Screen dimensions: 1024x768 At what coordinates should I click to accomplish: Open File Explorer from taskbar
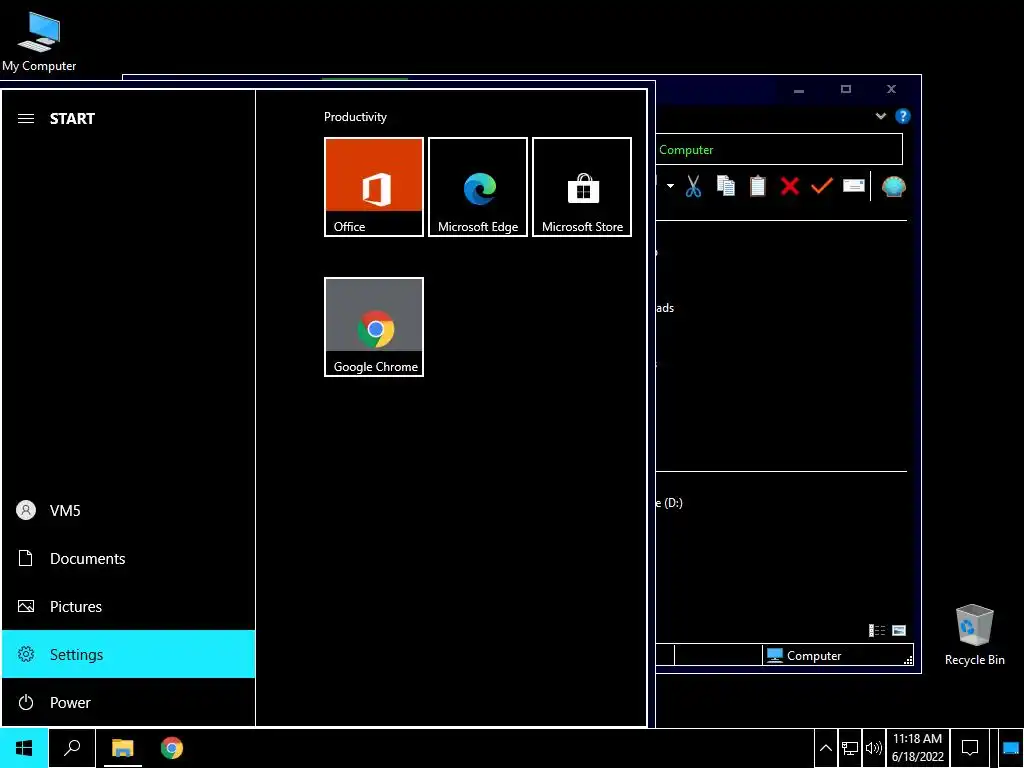122,748
